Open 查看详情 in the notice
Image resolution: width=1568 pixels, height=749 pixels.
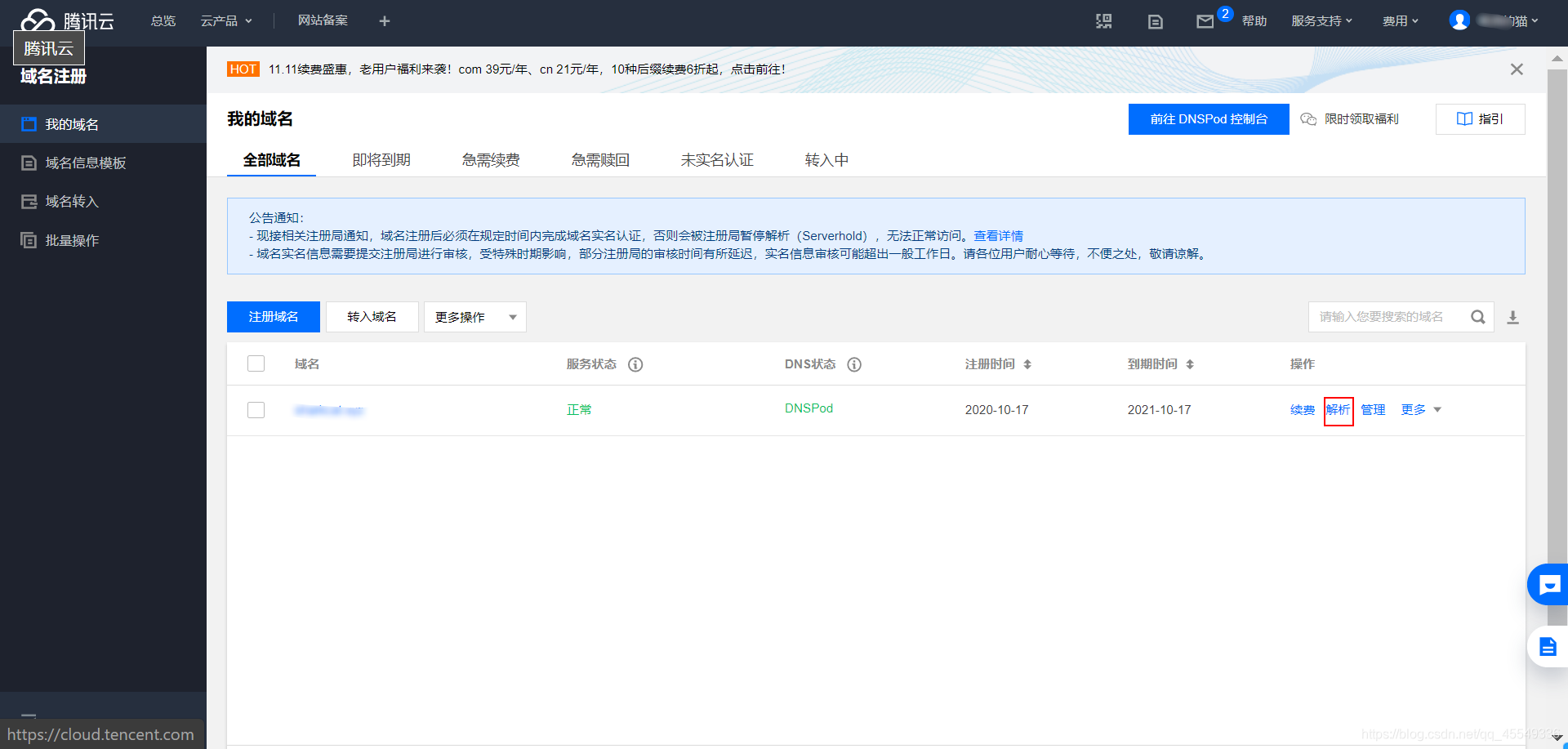click(998, 236)
